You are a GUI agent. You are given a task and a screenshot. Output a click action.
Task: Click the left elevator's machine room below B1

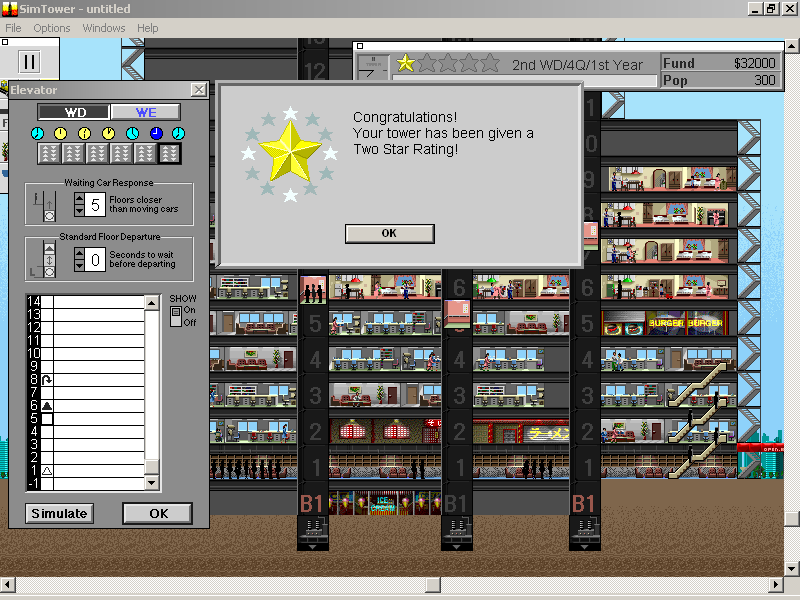[x=313, y=533]
